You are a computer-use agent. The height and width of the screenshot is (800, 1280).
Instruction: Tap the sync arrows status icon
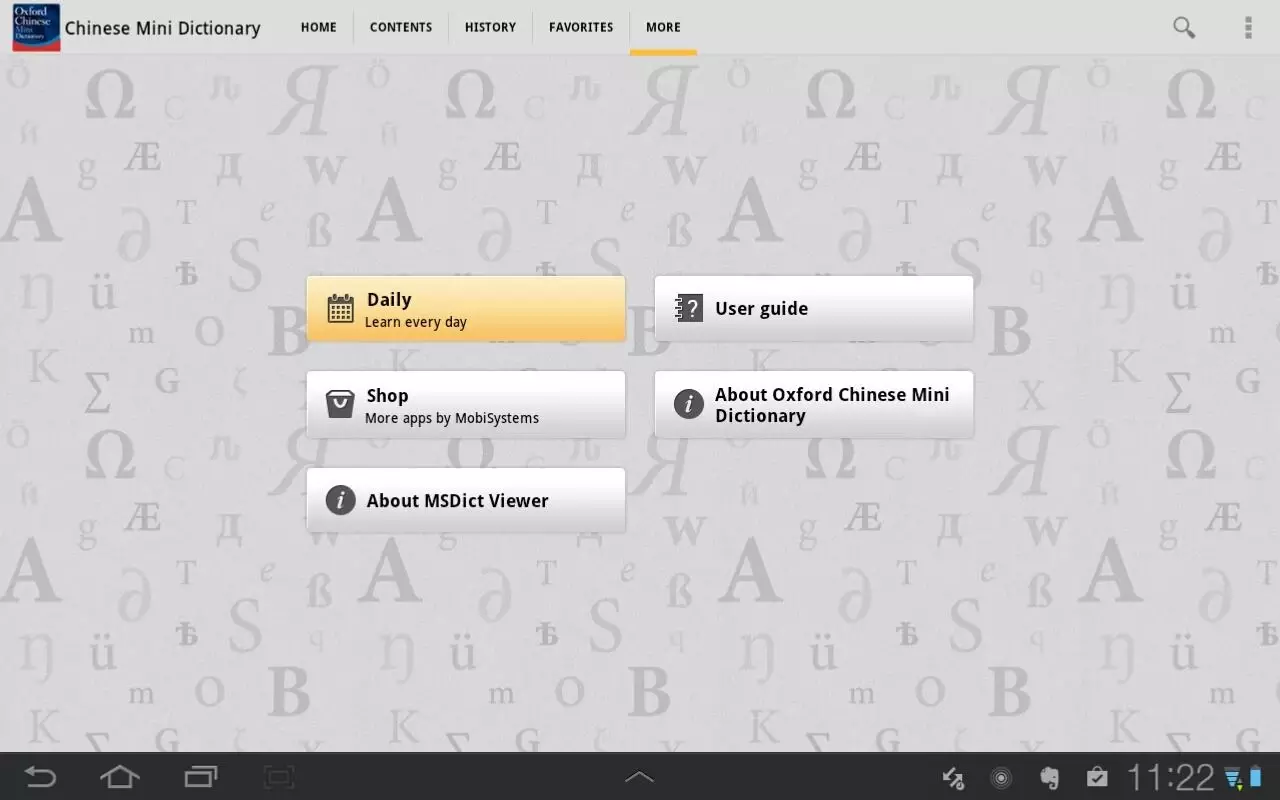point(953,778)
